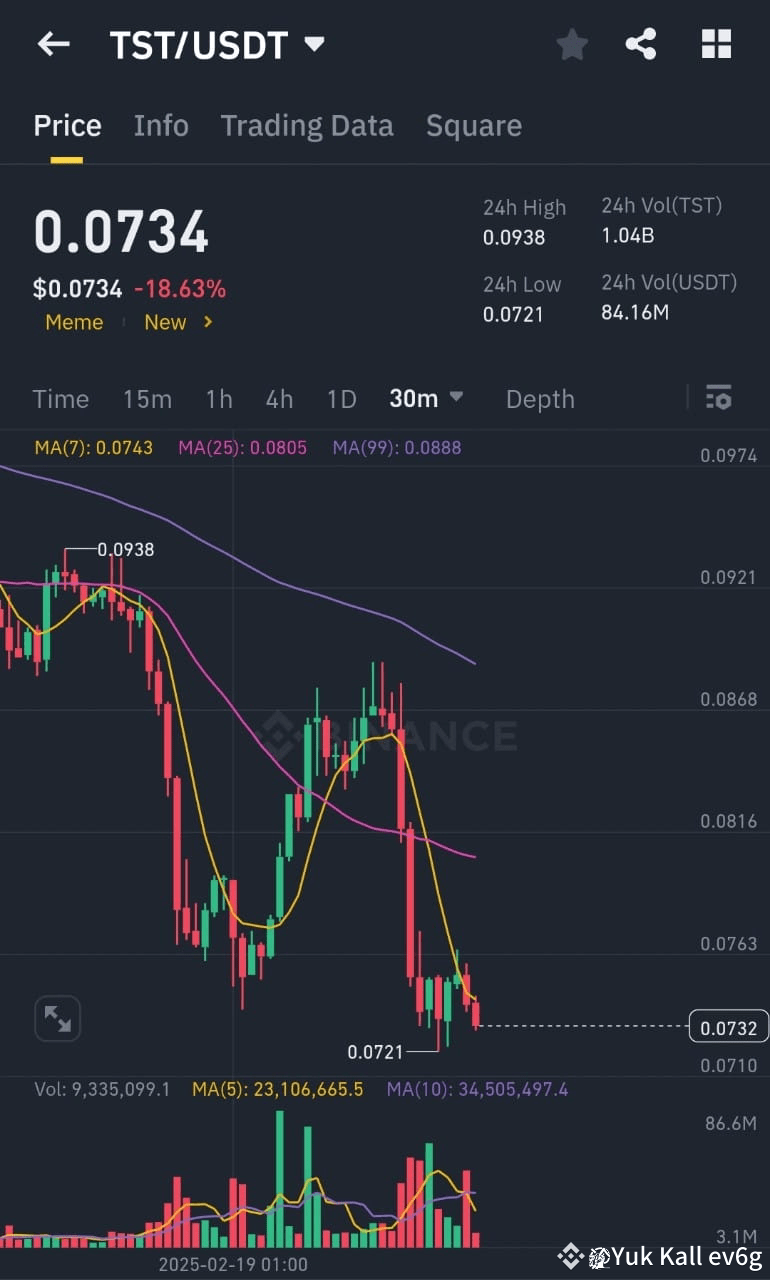This screenshot has width=770, height=1280.
Task: Open the share options
Action: [x=641, y=44]
